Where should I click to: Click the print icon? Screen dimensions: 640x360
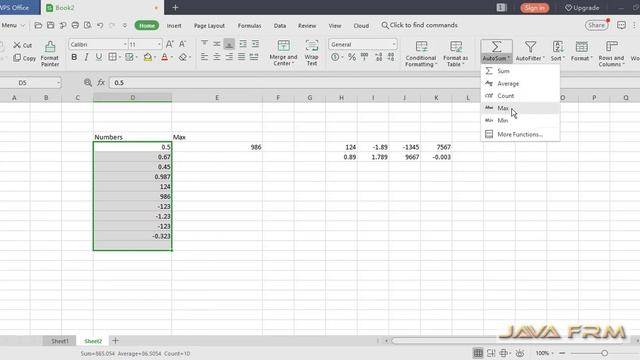pyautogui.click(x=75, y=25)
